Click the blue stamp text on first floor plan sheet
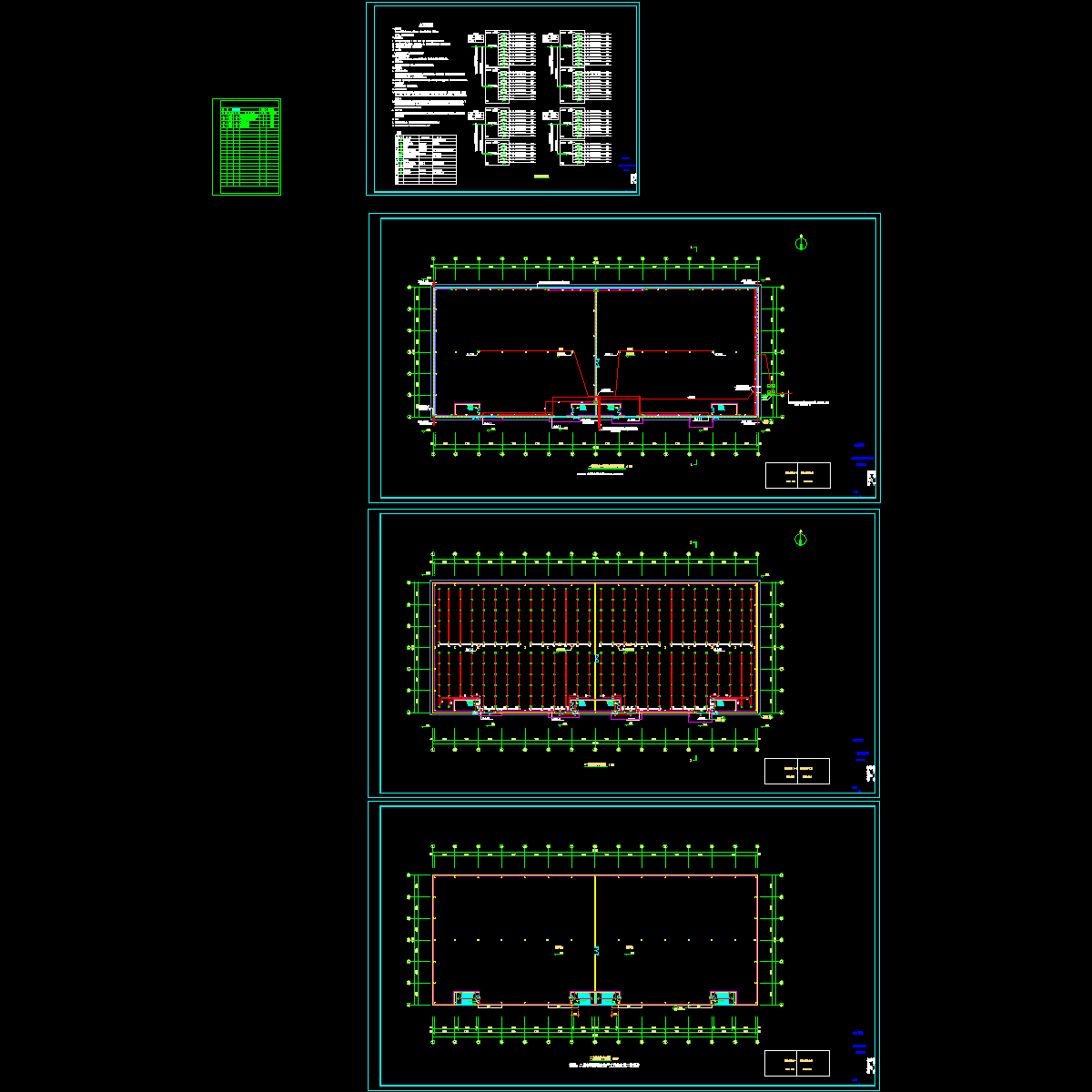The image size is (1092, 1092). 861,458
